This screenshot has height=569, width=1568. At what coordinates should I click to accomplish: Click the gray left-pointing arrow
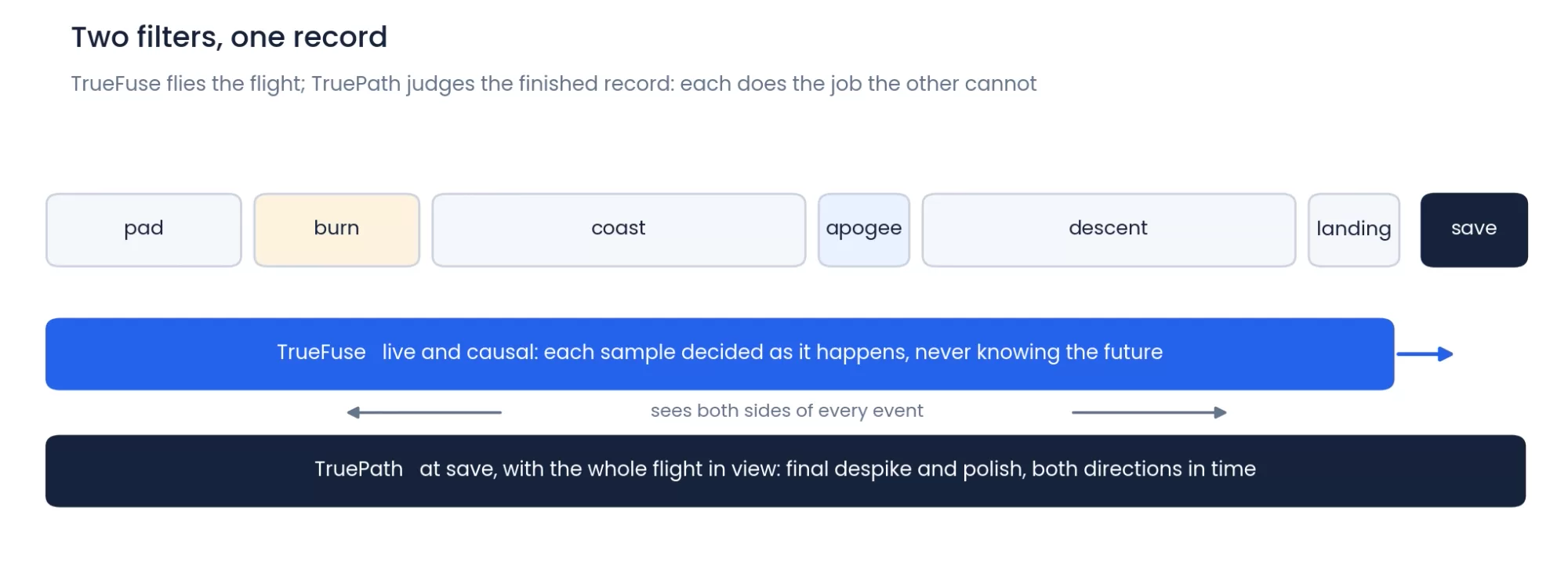pos(424,412)
